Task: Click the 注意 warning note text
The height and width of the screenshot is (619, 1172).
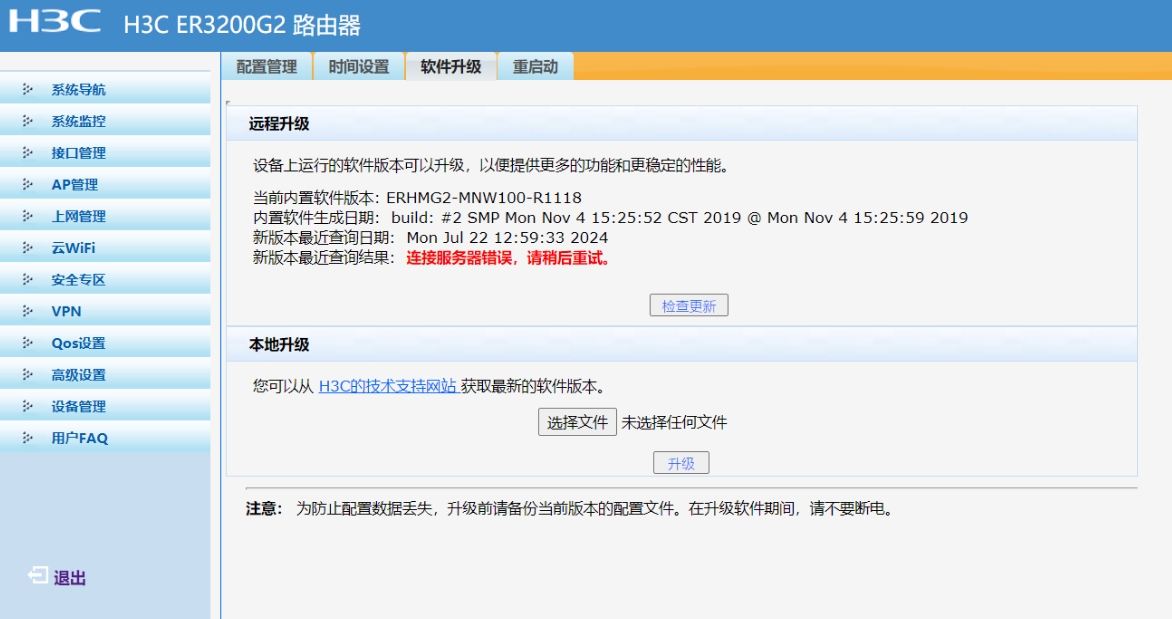Action: point(570,509)
